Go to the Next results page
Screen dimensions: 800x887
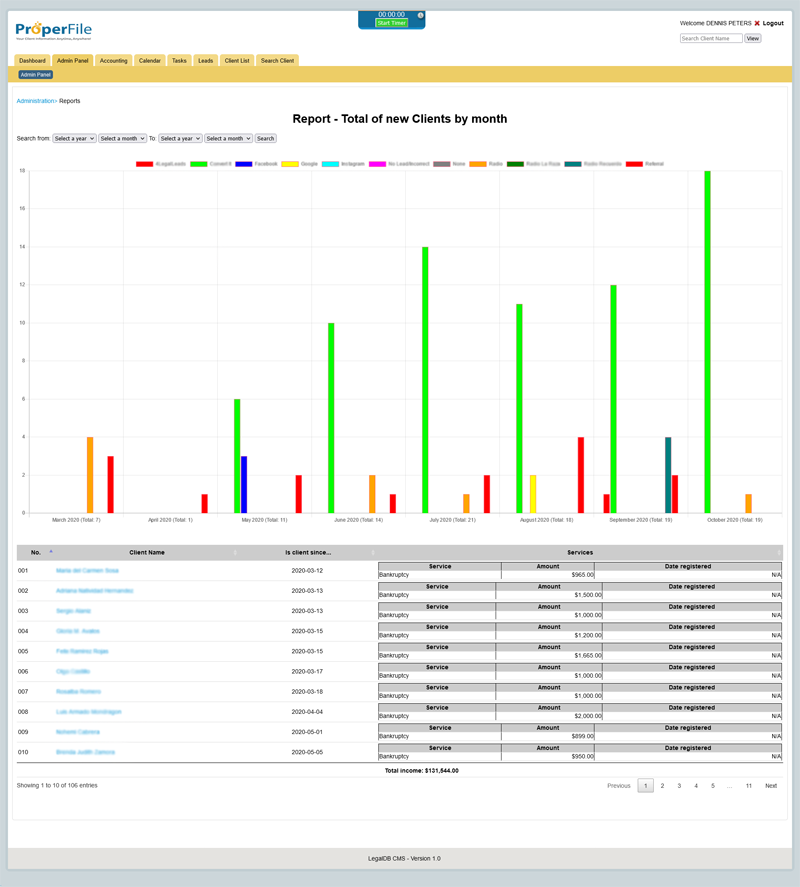coord(771,786)
